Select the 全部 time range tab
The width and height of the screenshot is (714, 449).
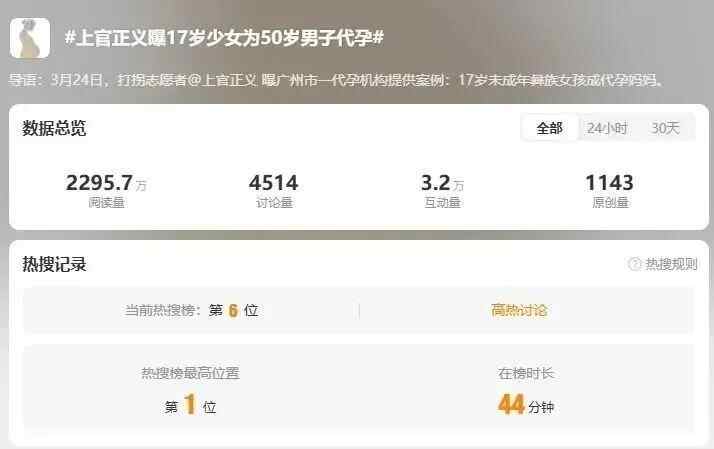coord(549,128)
